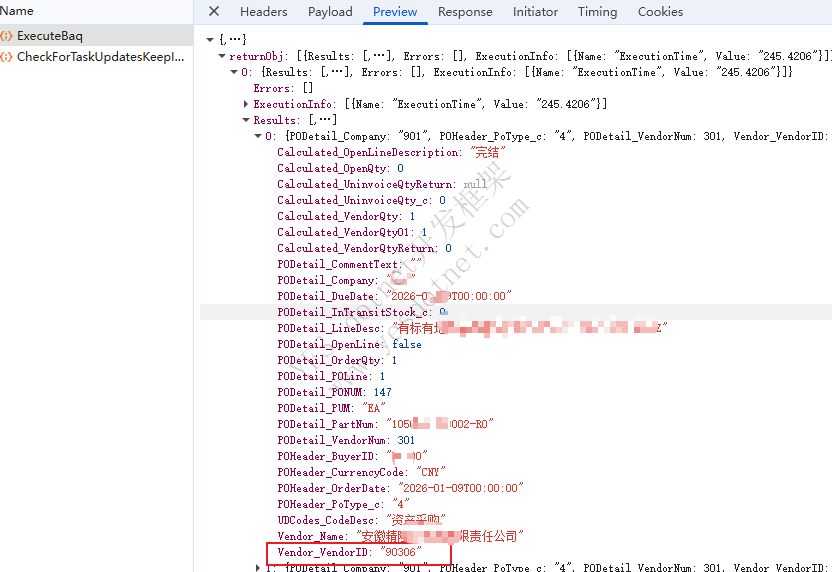Select PODetail_POLine: 1 row
832x572 pixels.
tap(331, 376)
